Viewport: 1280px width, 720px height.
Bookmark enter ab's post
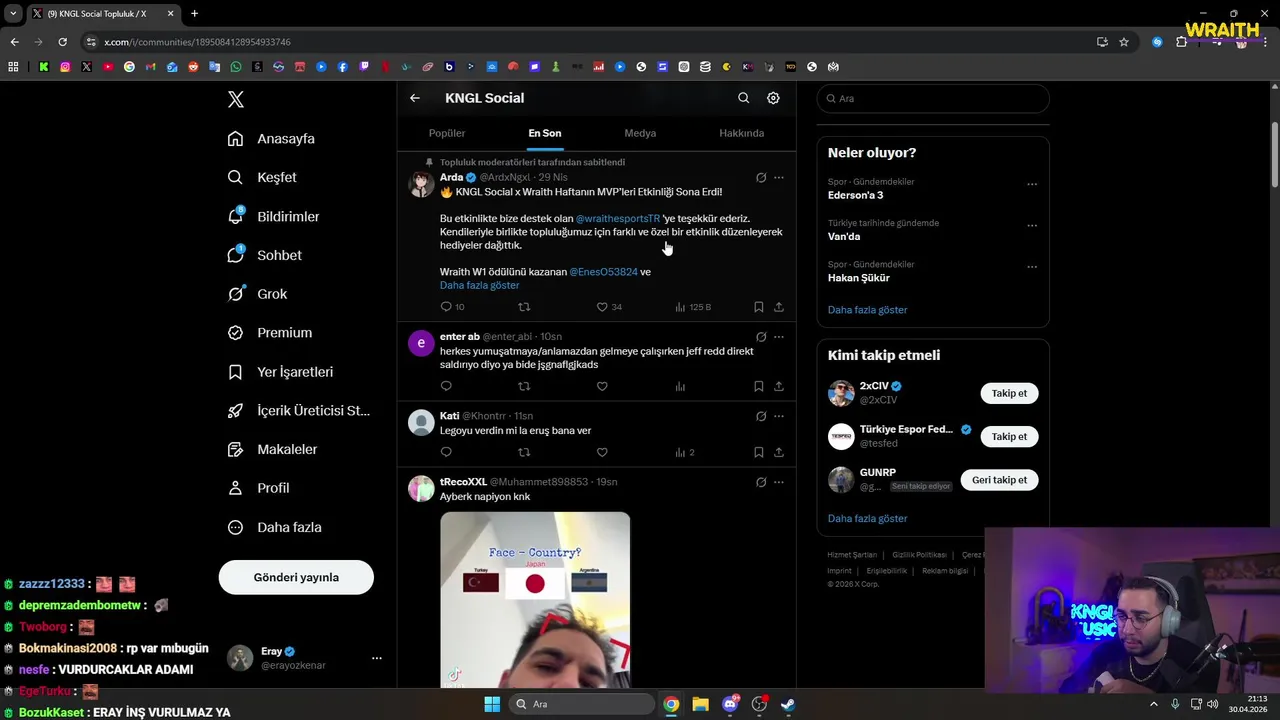click(759, 386)
